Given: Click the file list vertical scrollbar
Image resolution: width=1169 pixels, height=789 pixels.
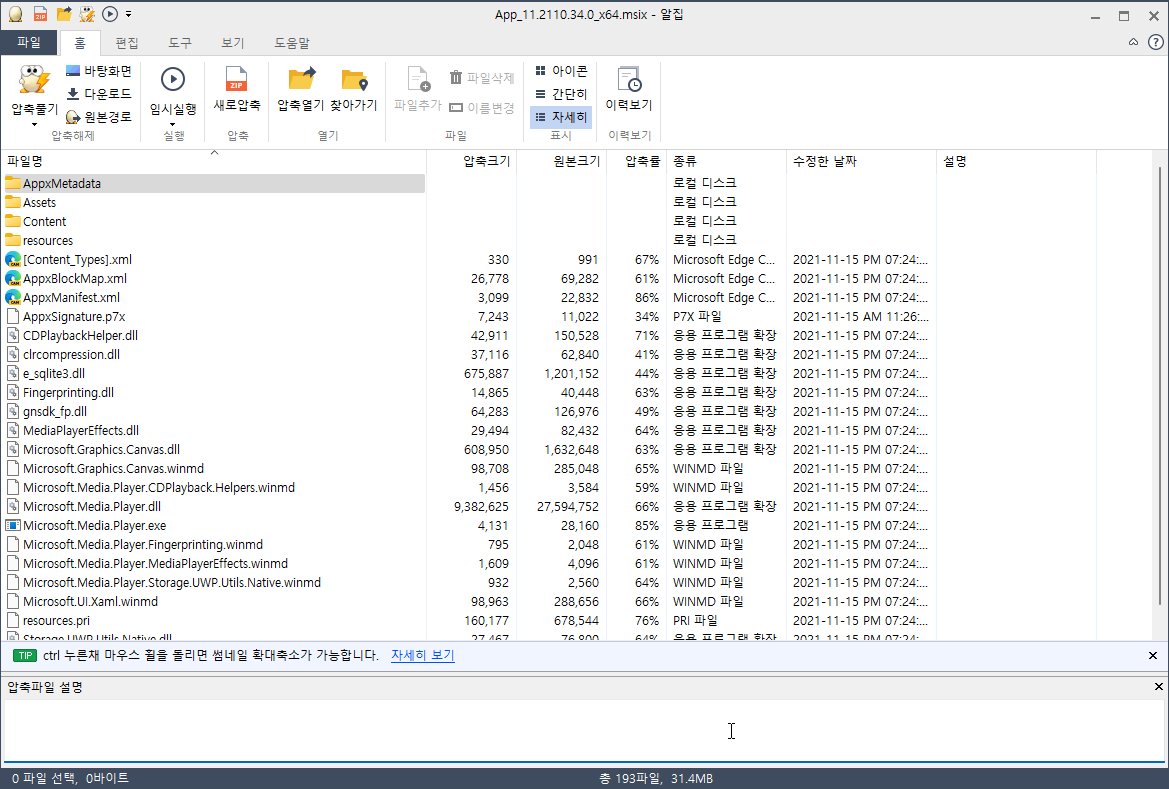Looking at the screenshot, I should 1160,386.
